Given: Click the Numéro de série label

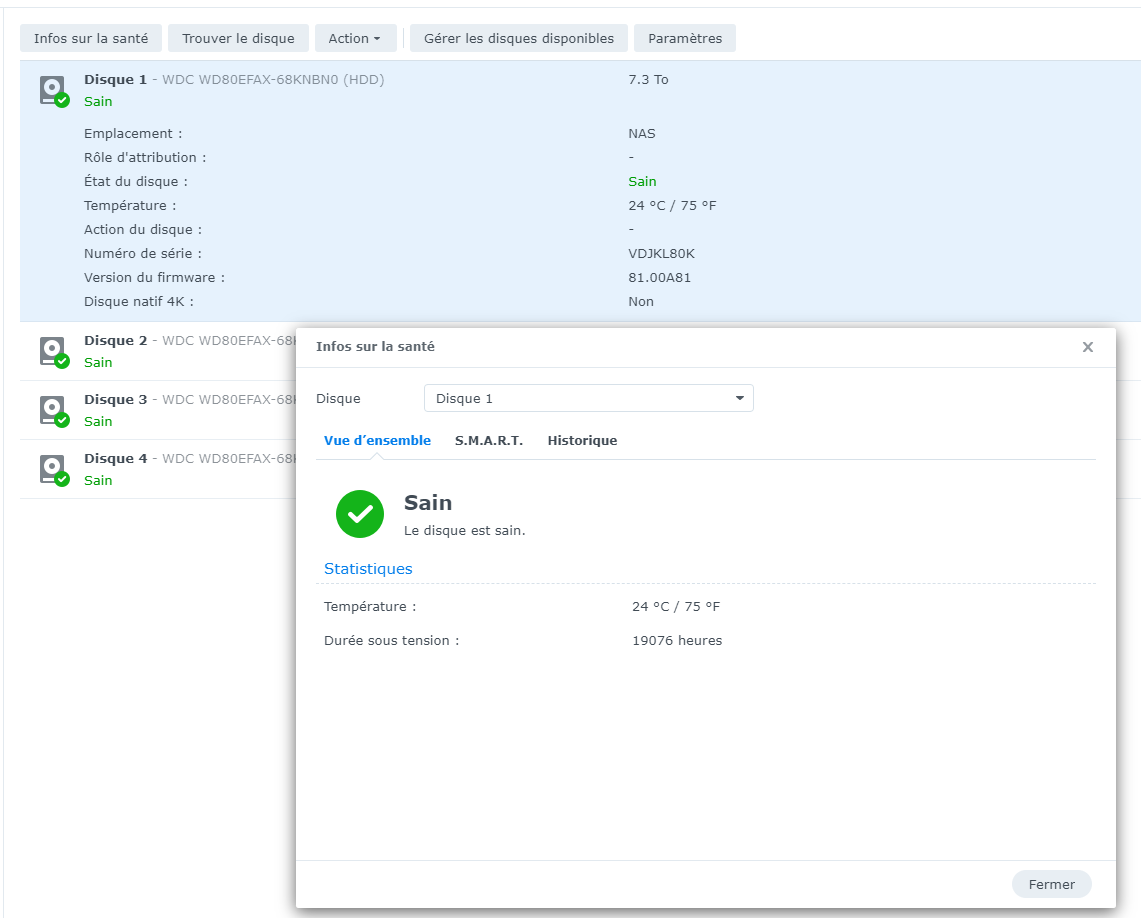Looking at the screenshot, I should (143, 253).
